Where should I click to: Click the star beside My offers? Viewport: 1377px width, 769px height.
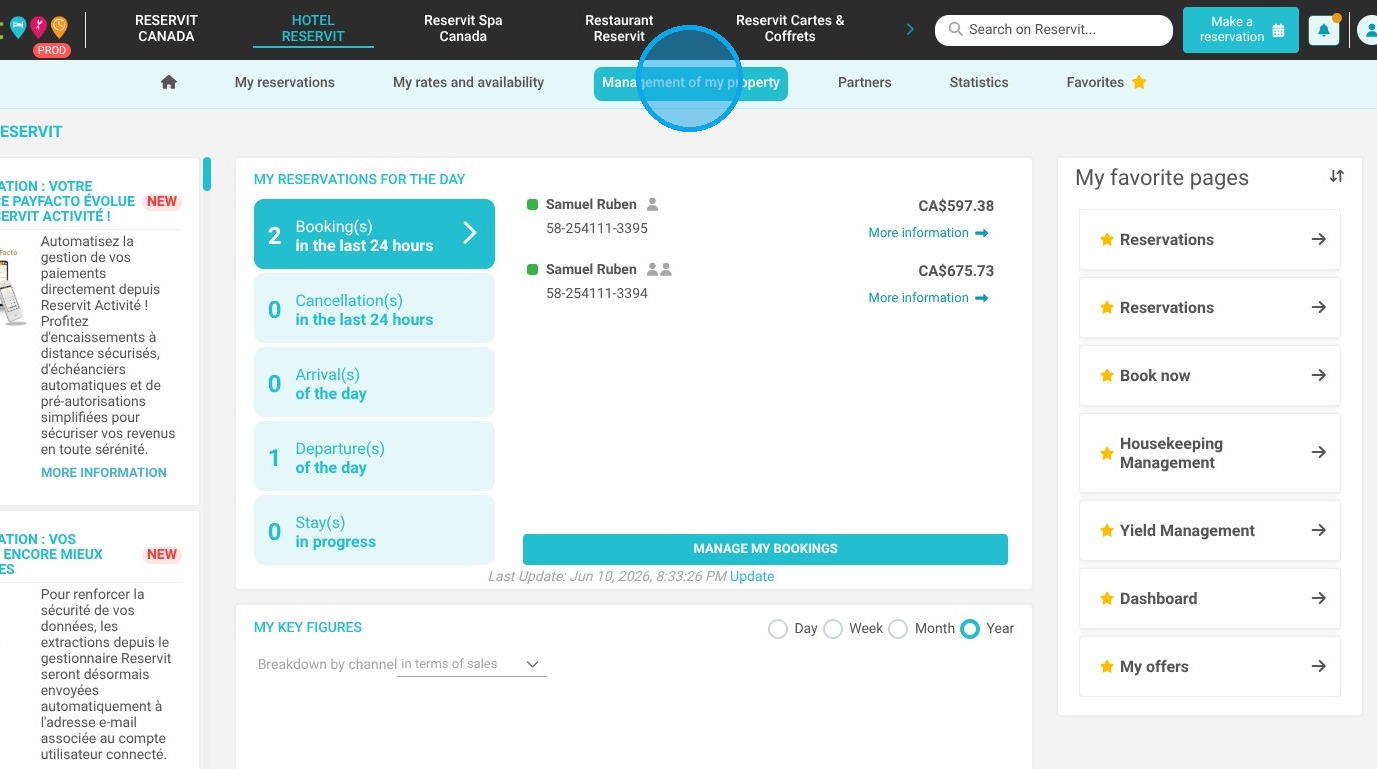click(x=1107, y=667)
